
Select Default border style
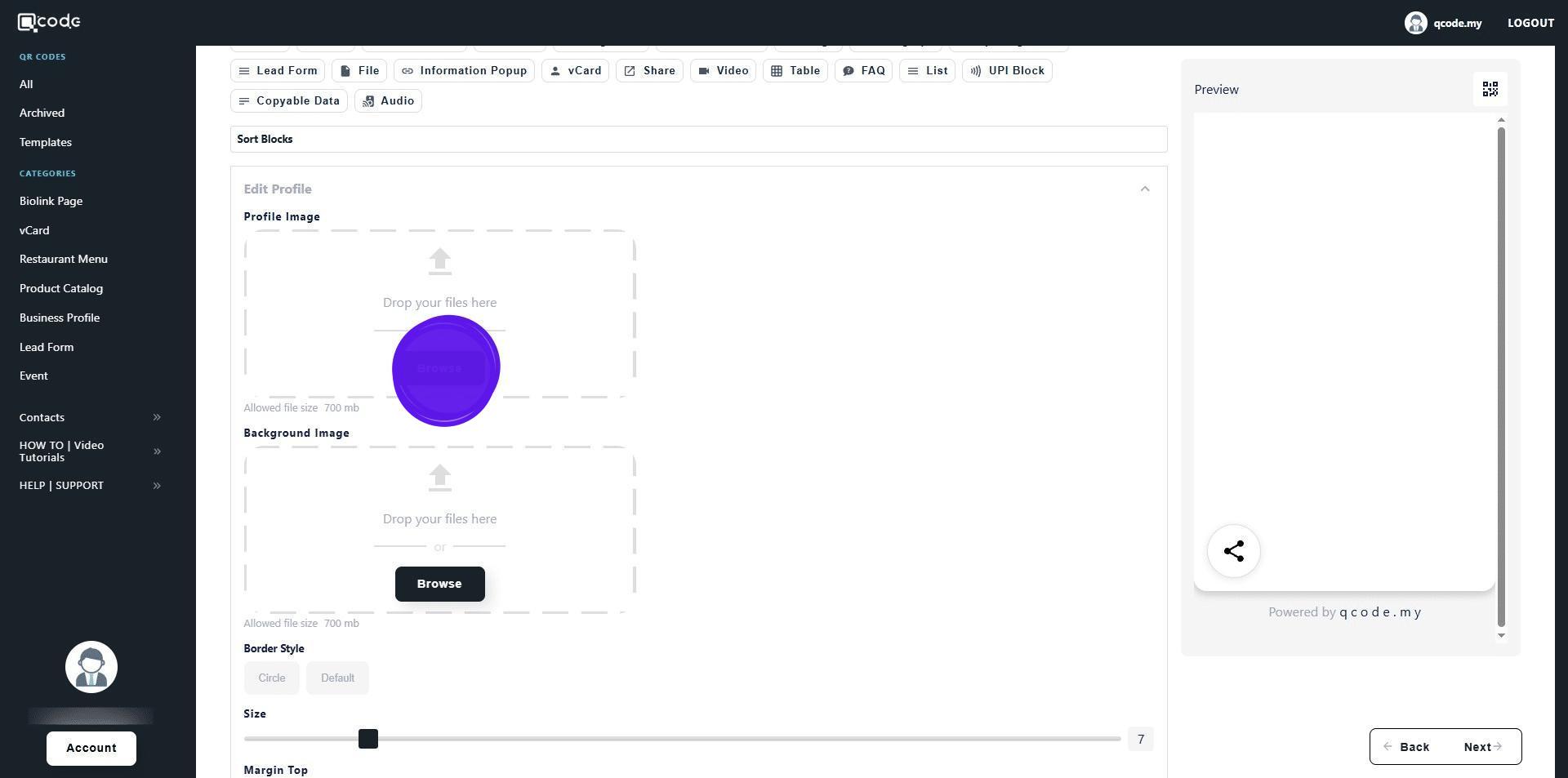(337, 678)
